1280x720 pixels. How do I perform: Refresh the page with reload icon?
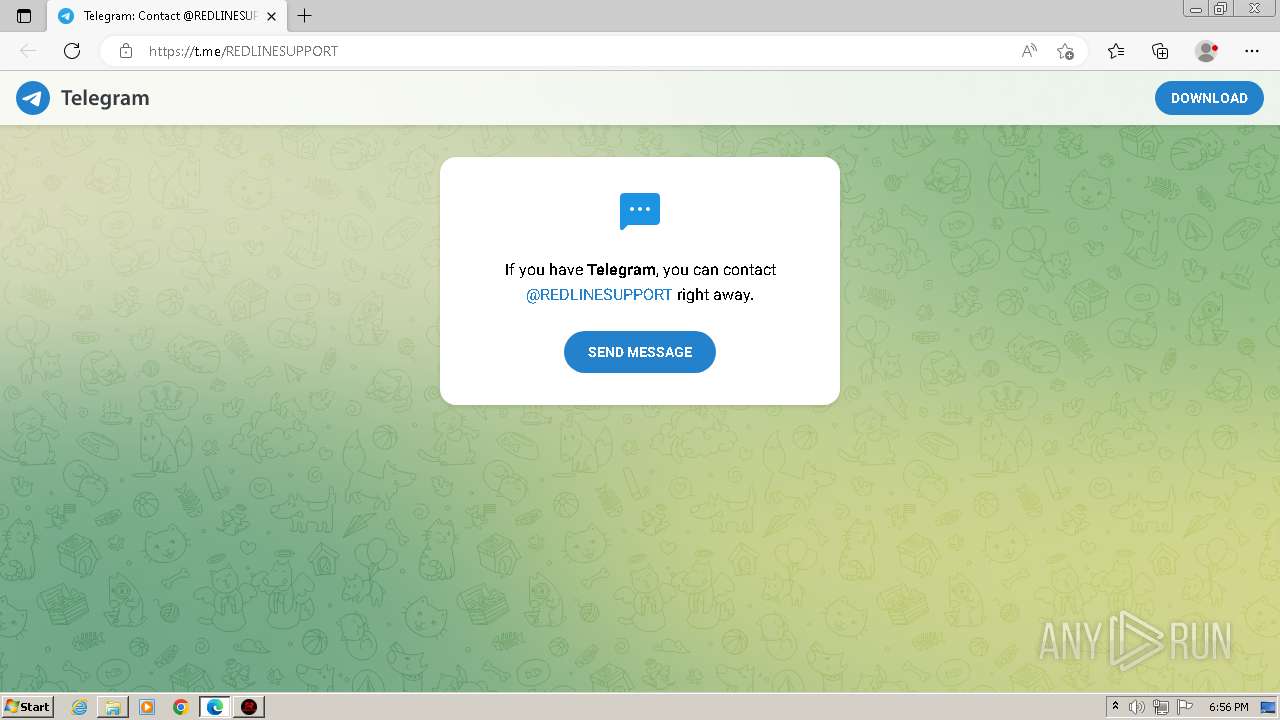click(x=72, y=51)
